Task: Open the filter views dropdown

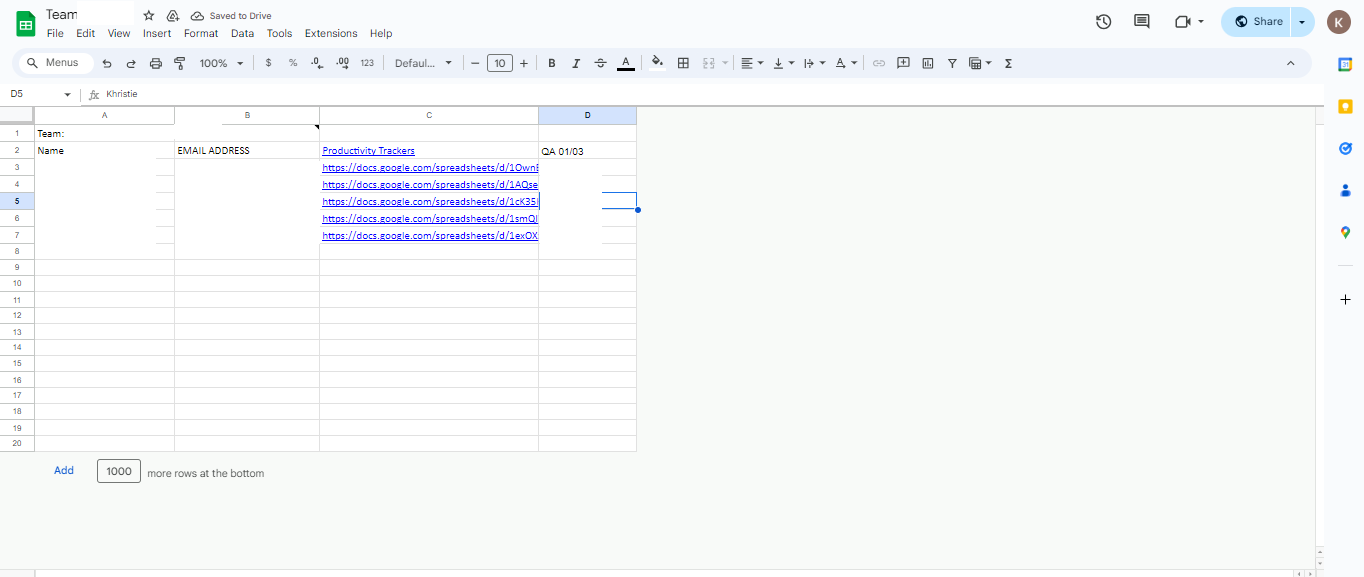Action: [980, 63]
